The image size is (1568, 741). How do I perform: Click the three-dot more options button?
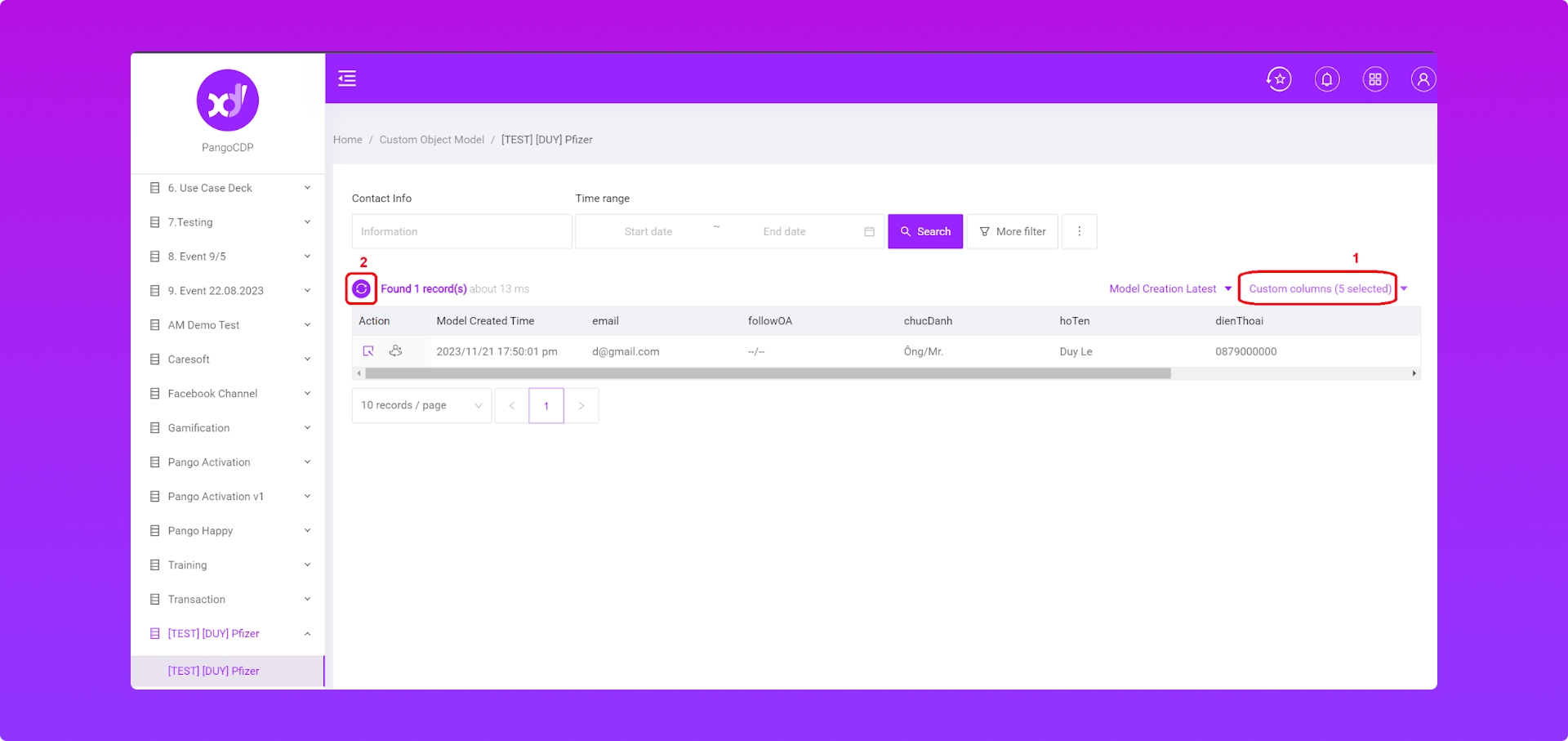pos(1079,232)
